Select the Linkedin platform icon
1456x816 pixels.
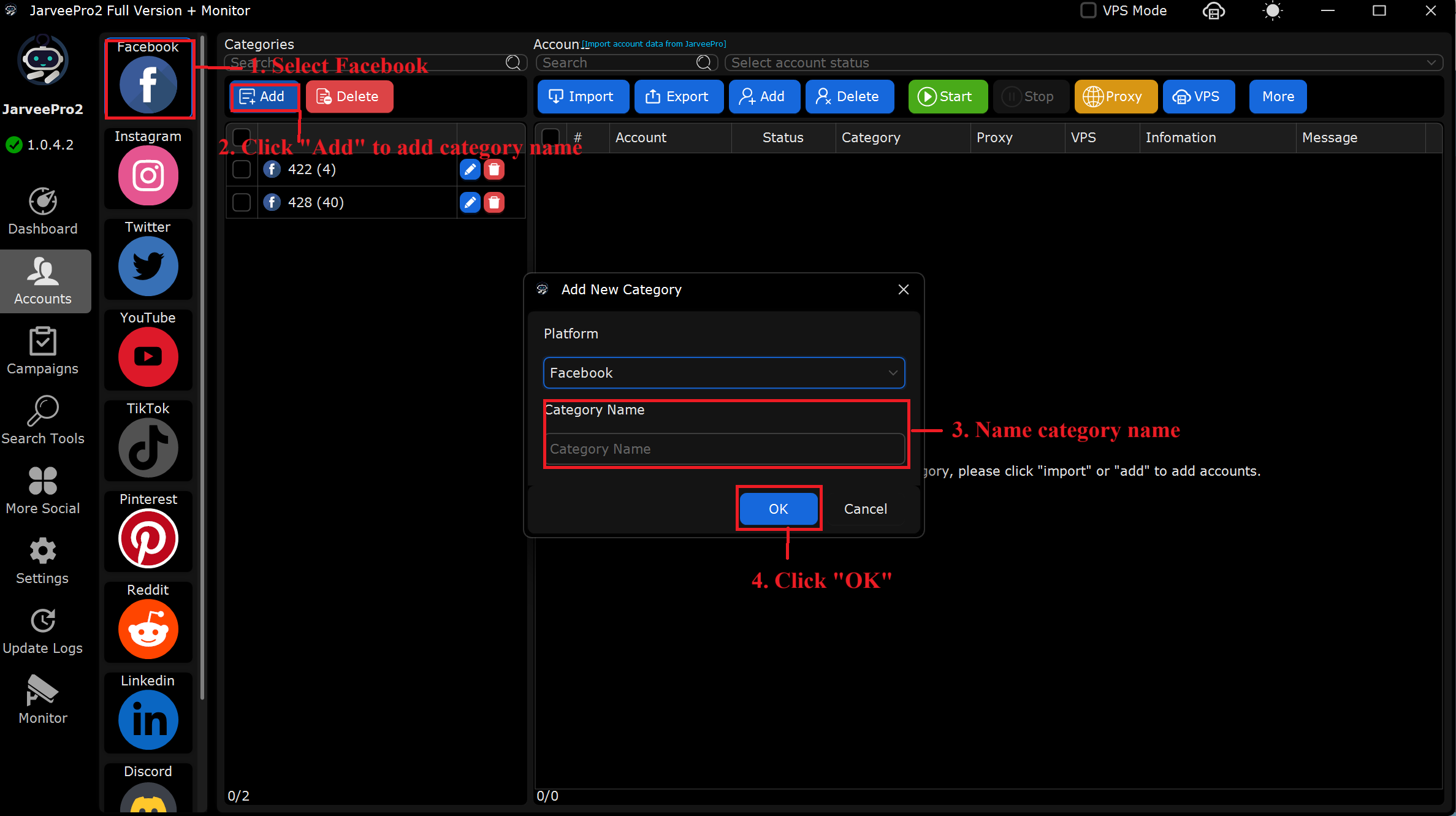tap(148, 720)
